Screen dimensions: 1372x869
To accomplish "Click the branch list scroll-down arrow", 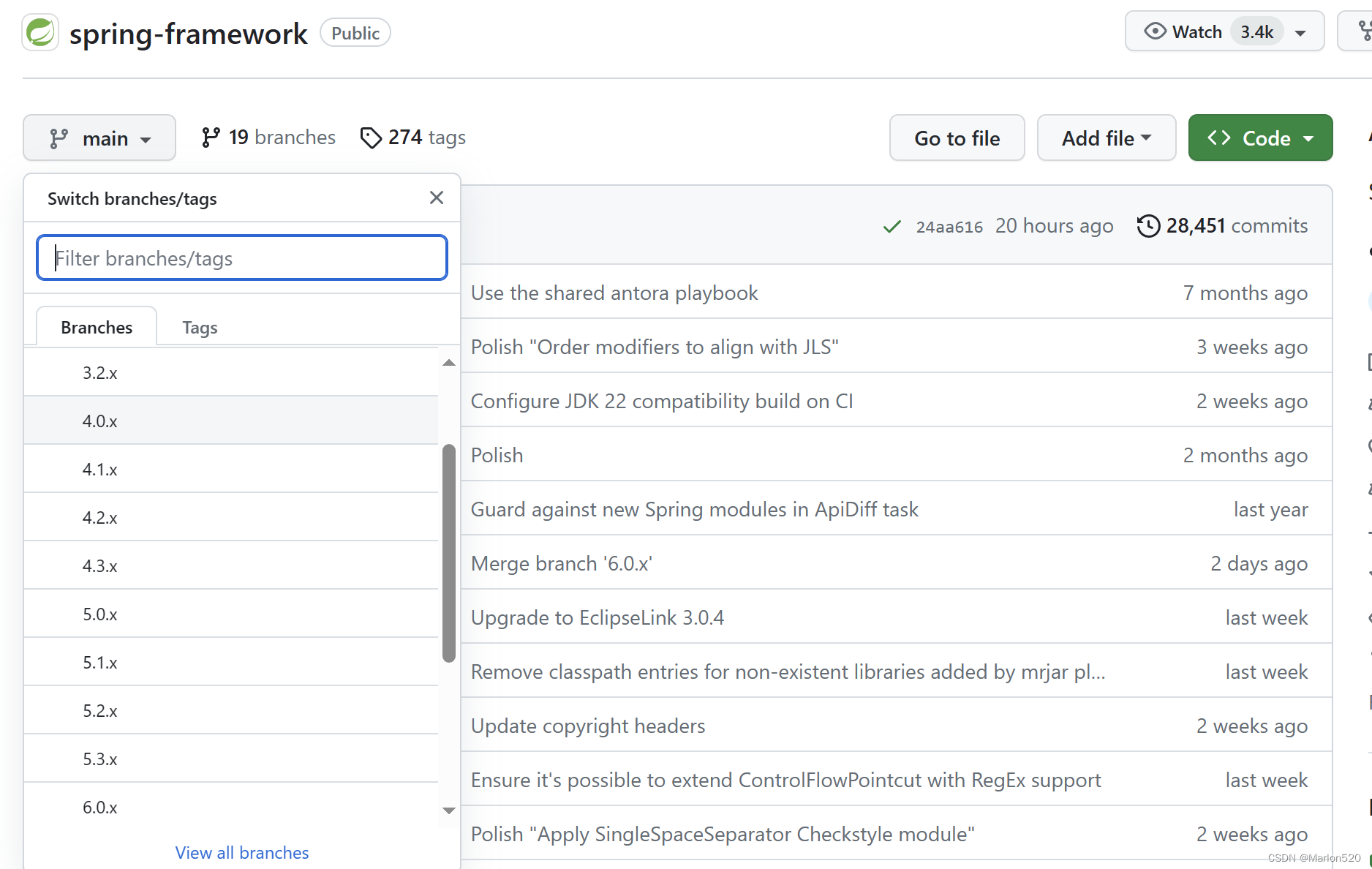I will (x=449, y=810).
